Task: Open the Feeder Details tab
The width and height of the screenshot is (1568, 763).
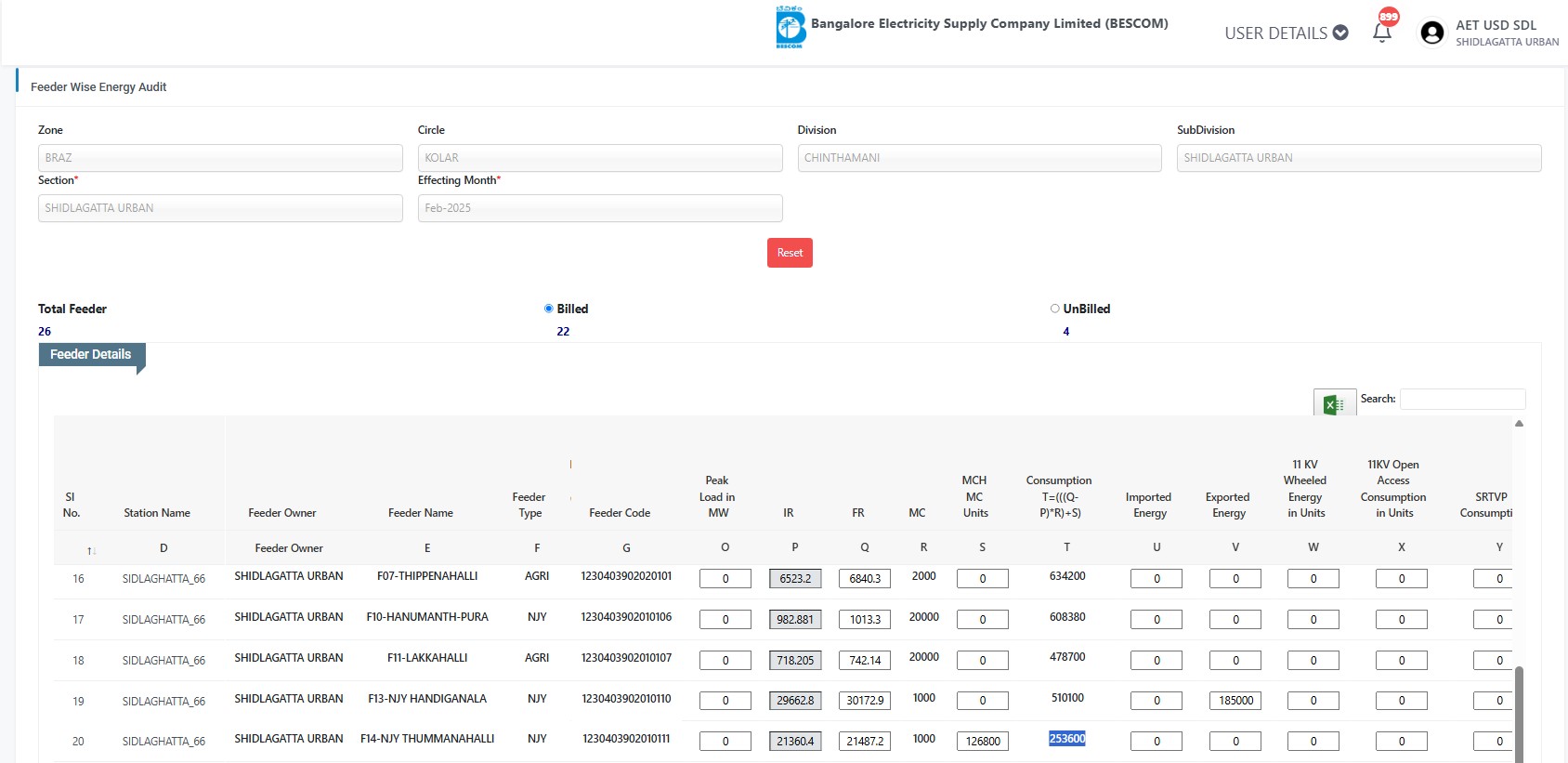Action: (91, 354)
